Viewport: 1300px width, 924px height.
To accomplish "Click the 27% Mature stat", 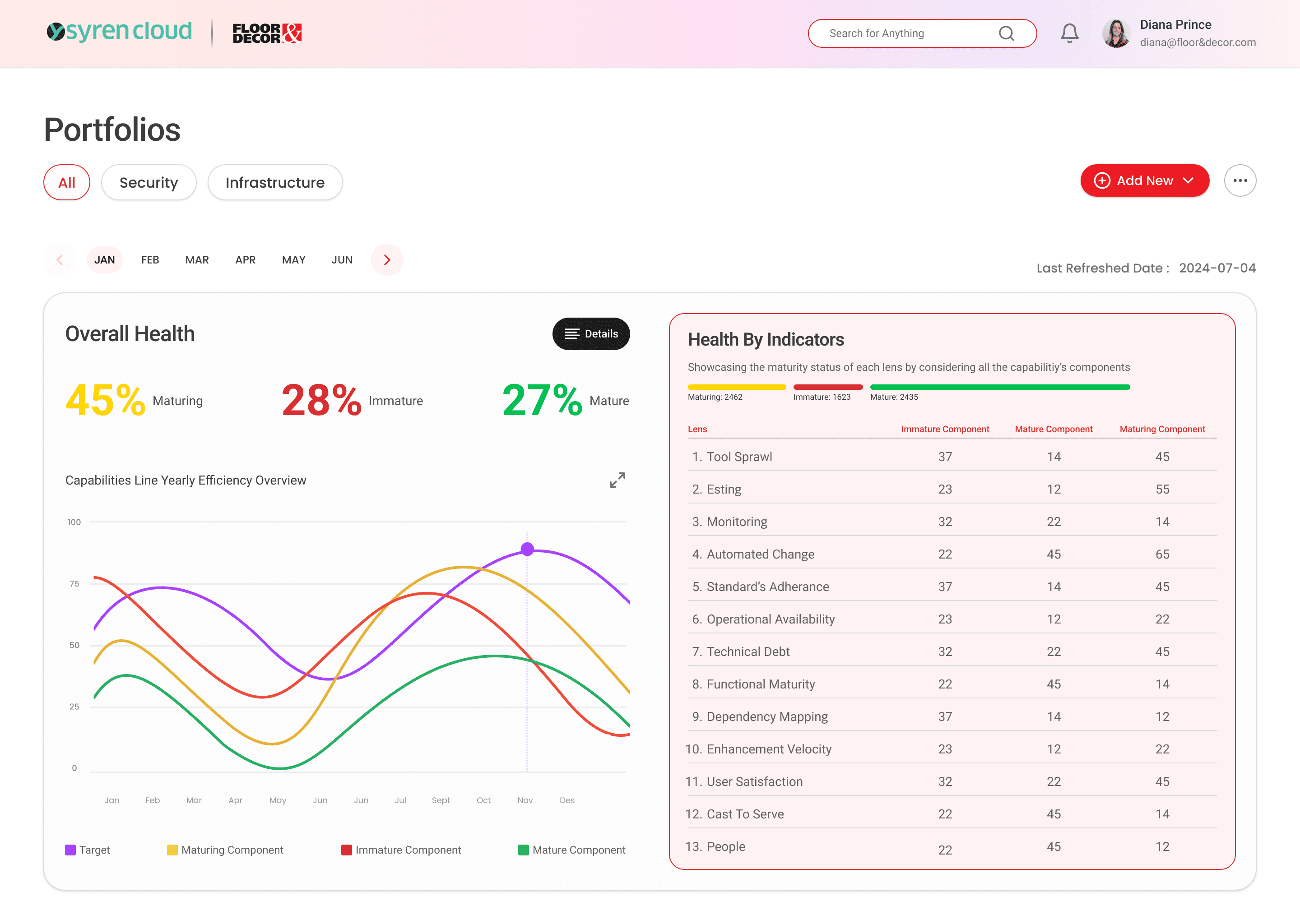I will [x=566, y=401].
